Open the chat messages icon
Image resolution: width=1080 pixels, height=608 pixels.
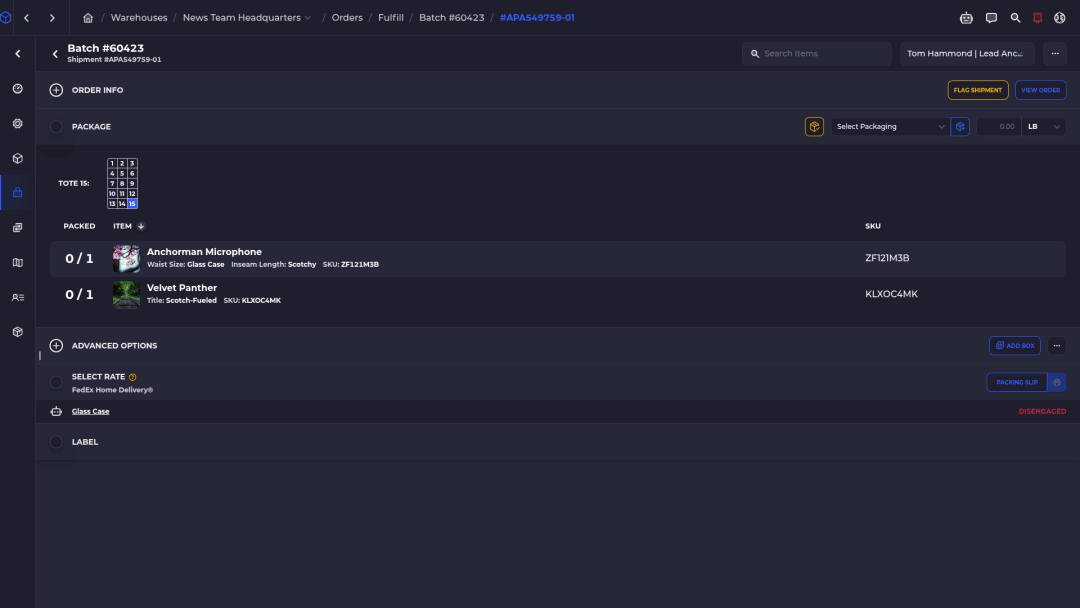click(991, 18)
